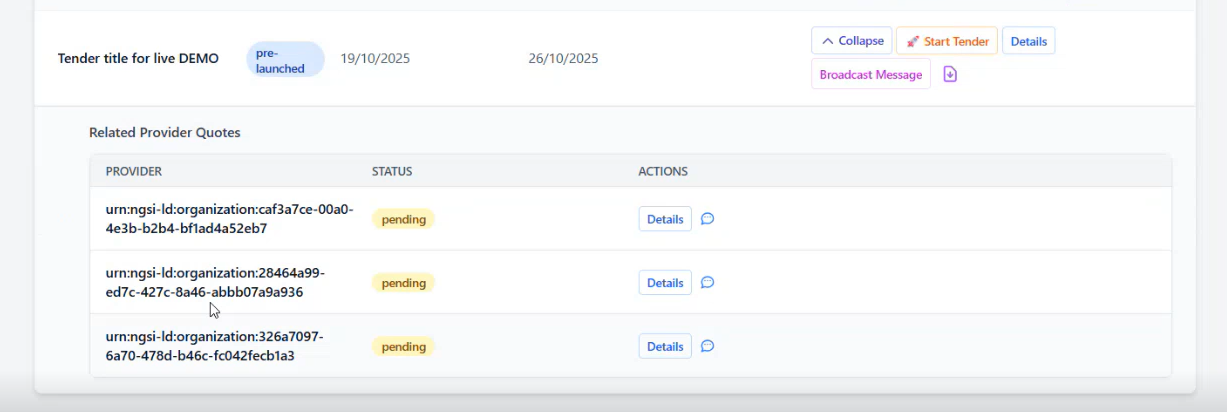
Task: Click Broadcast Message button
Action: (870, 75)
